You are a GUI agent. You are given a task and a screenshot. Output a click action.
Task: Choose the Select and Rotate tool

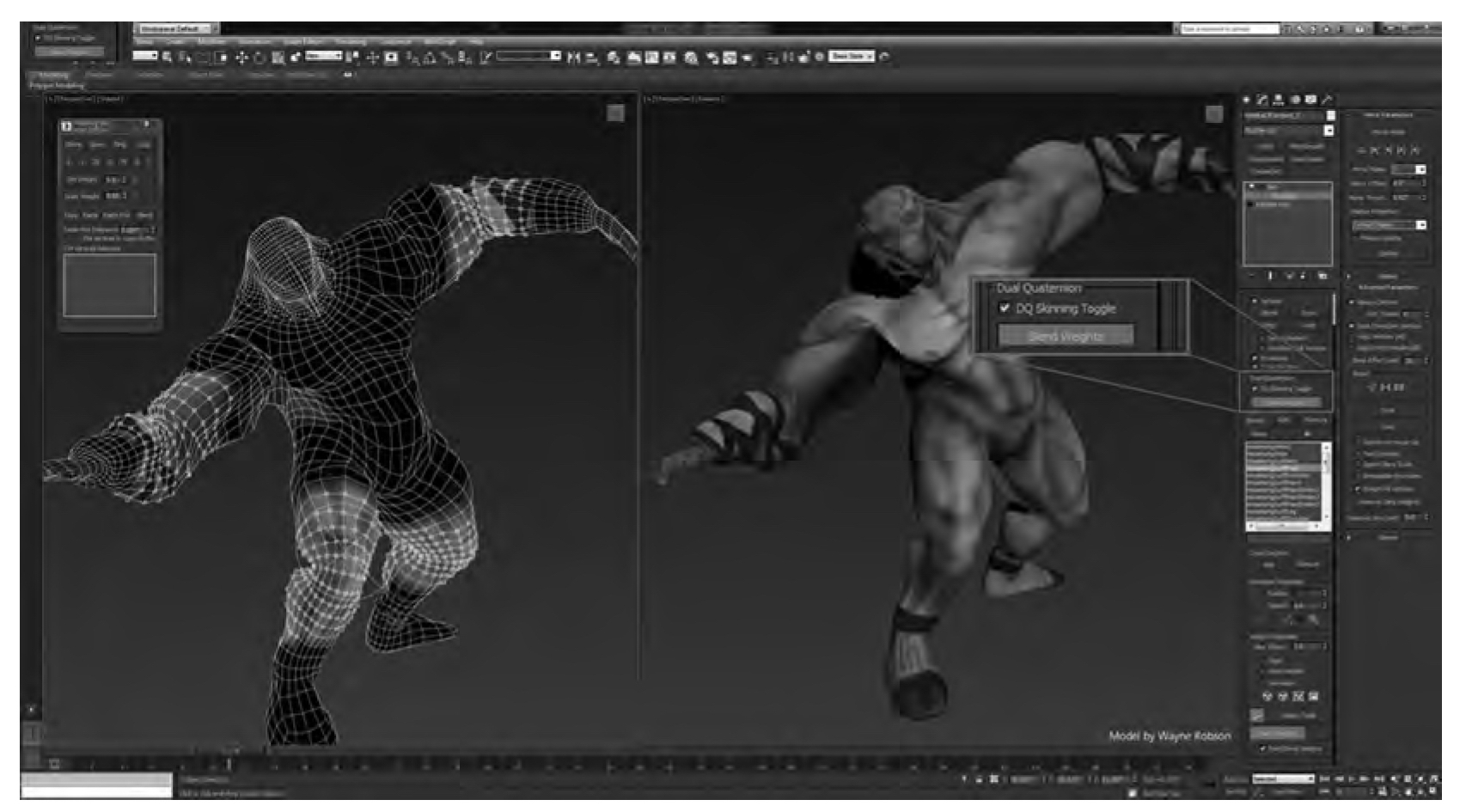coord(259,58)
